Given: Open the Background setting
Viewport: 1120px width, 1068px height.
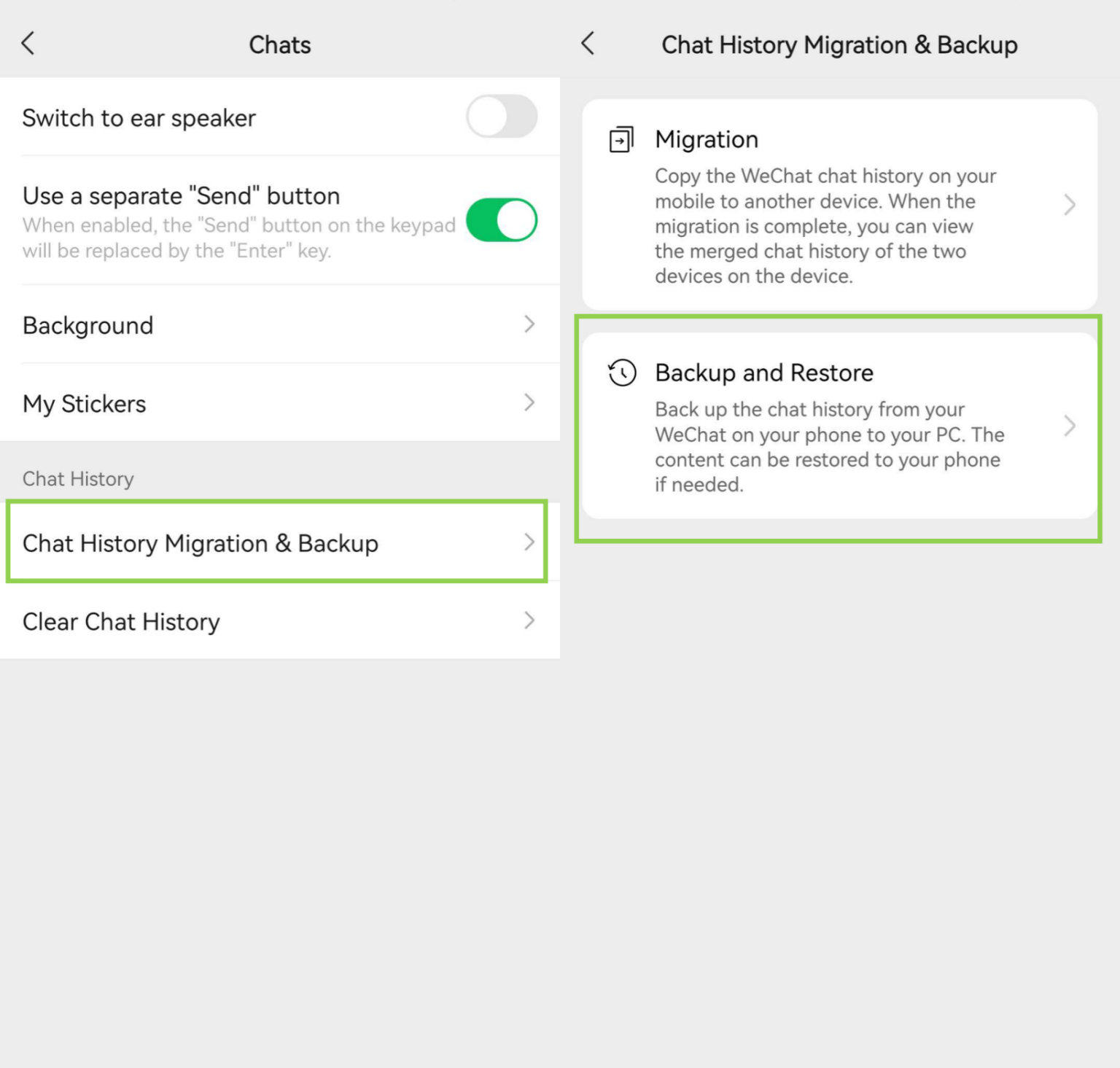Looking at the screenshot, I should coord(87,325).
